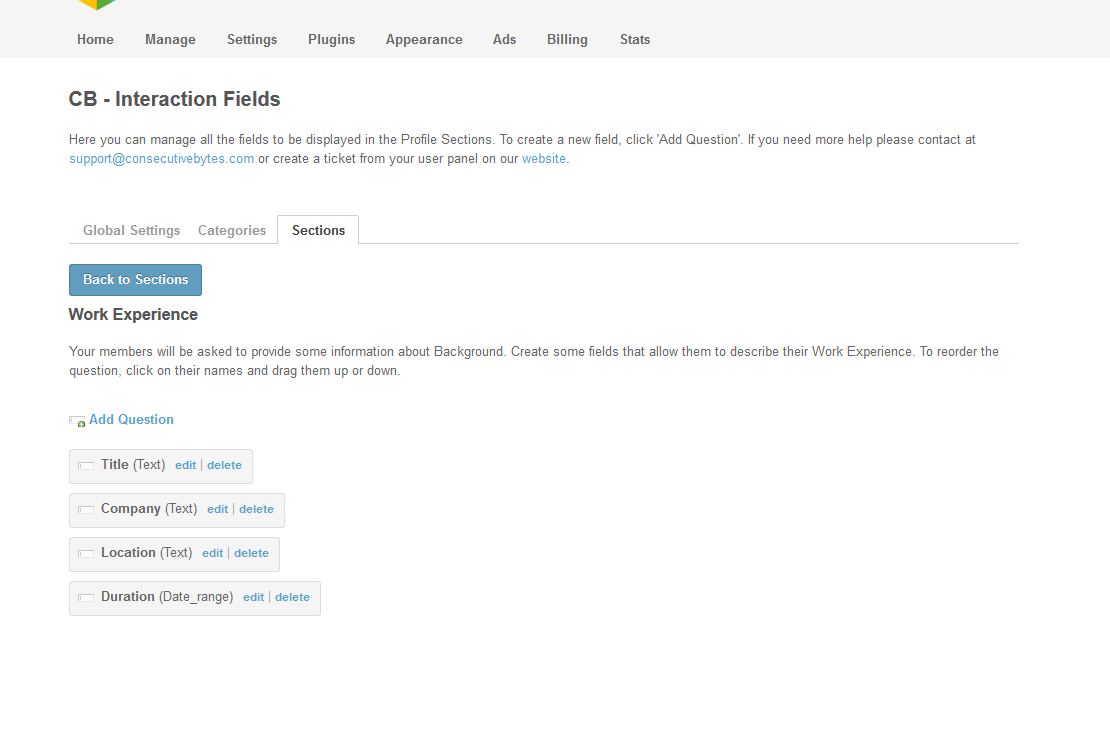1110x754 pixels.
Task: Delete the Company field
Action: pyautogui.click(x=256, y=509)
